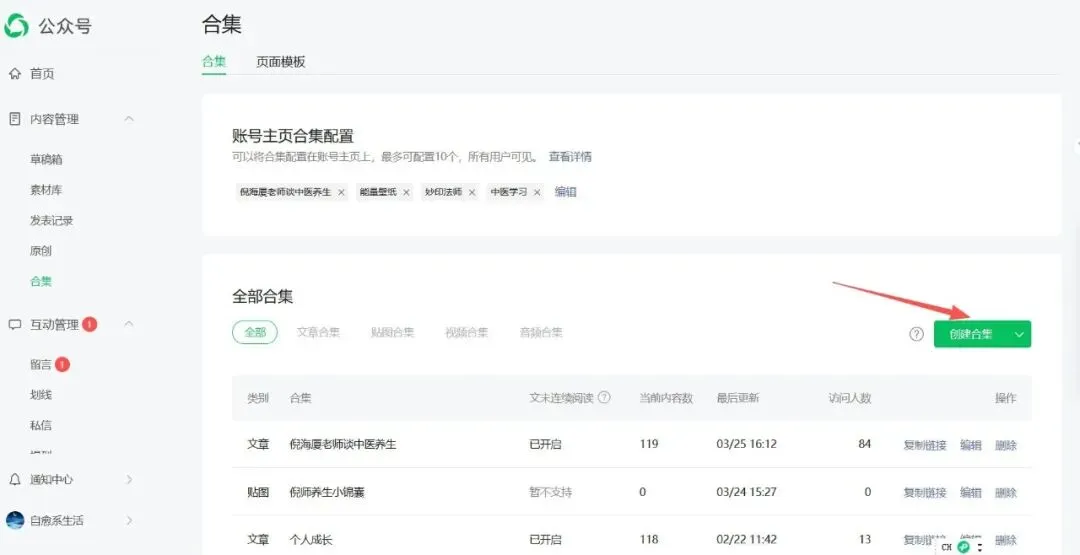Select the 贴图合集 filter
This screenshot has width=1080, height=555.
[393, 332]
